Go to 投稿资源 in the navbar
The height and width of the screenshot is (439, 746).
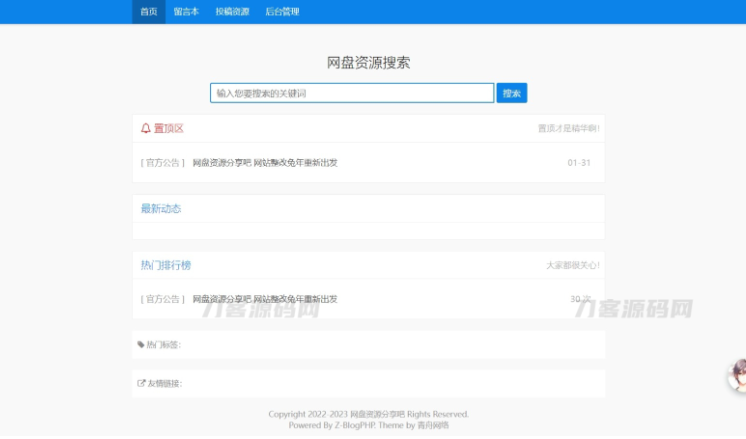232,12
